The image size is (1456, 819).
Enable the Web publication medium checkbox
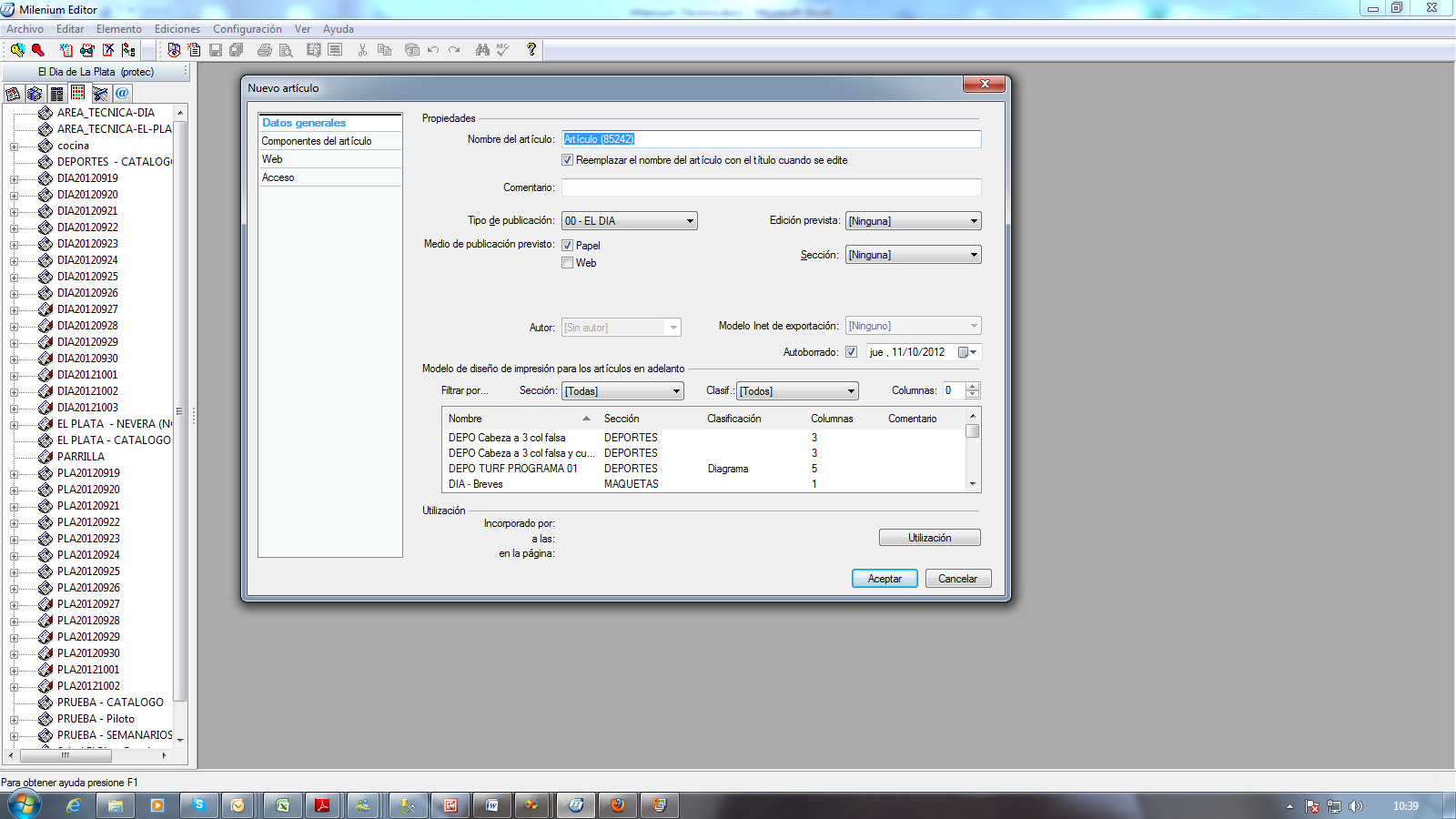click(x=568, y=263)
